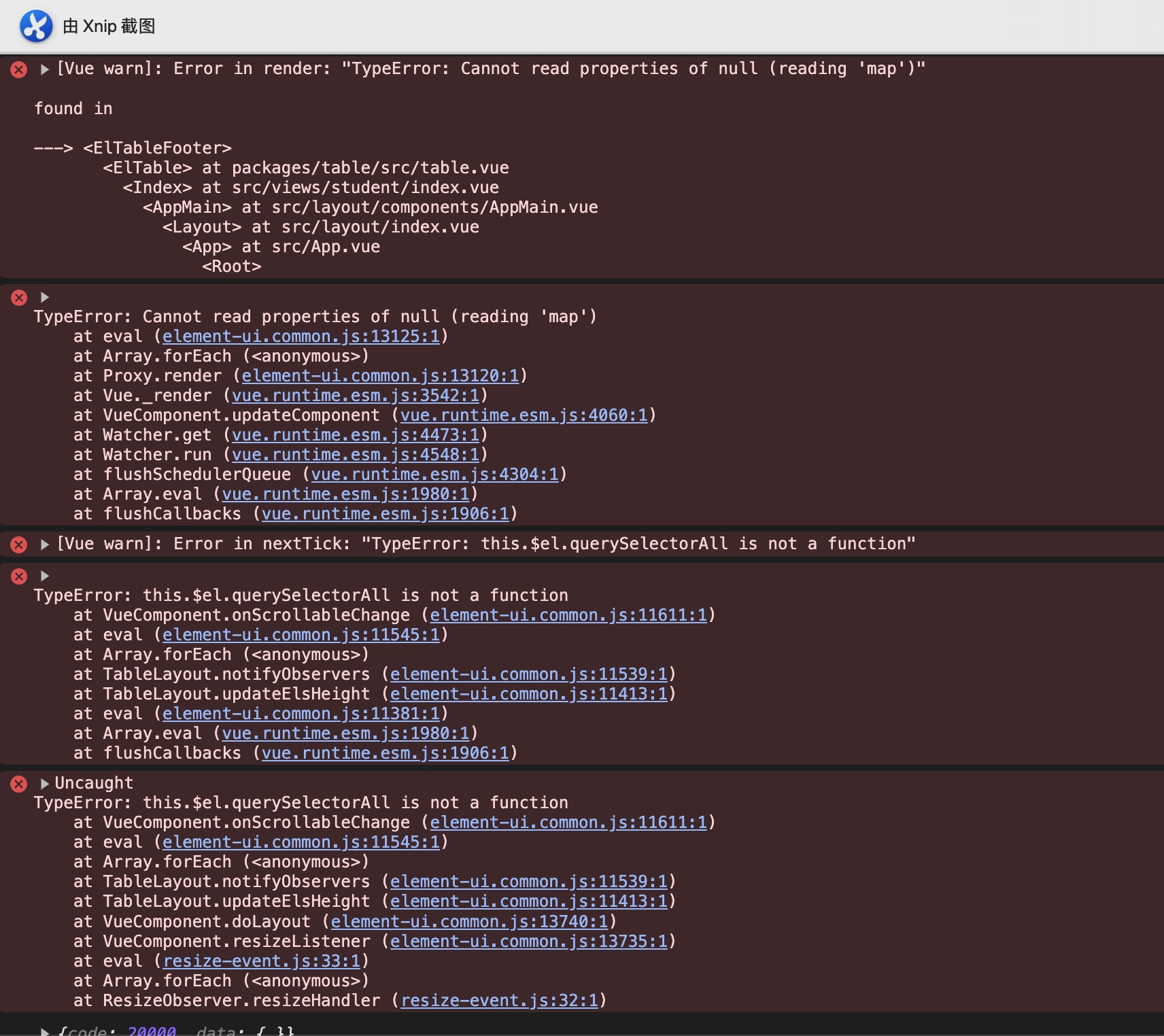Open resizeHandler link resize-event.js:32:1
Screen dimensions: 1164x1036
click(x=500, y=1001)
